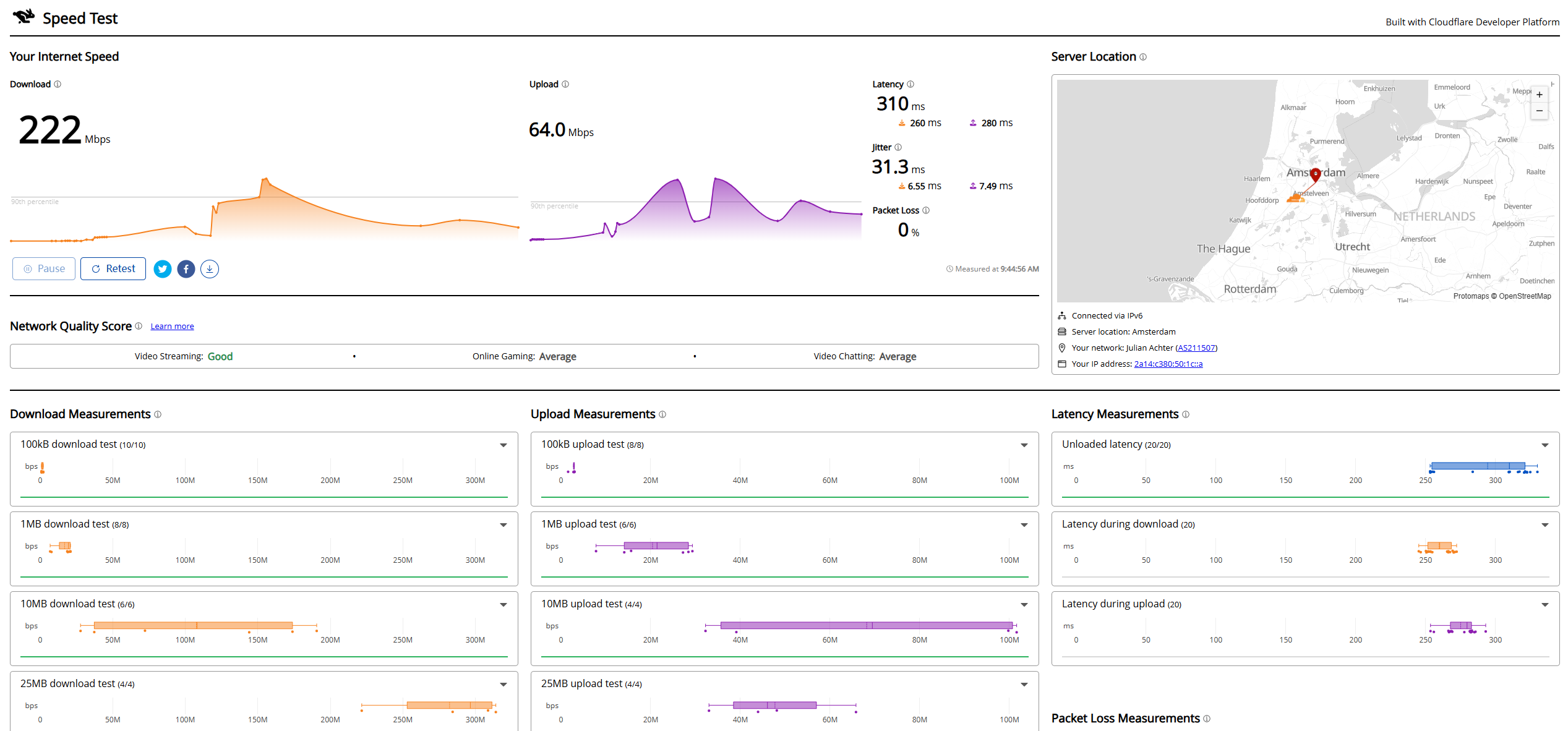Zoom in on the server map
The image size is (1568, 731).
pos(1540,95)
